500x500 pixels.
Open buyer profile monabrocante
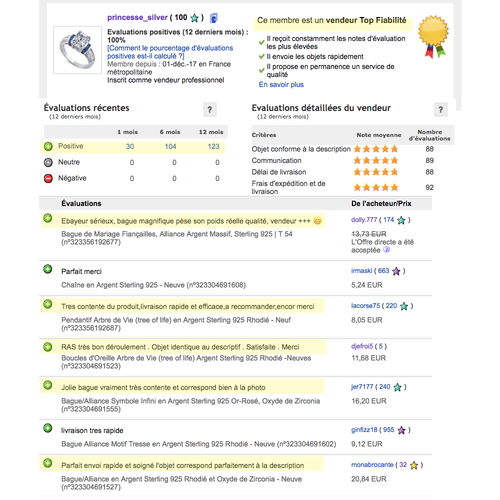(372, 465)
